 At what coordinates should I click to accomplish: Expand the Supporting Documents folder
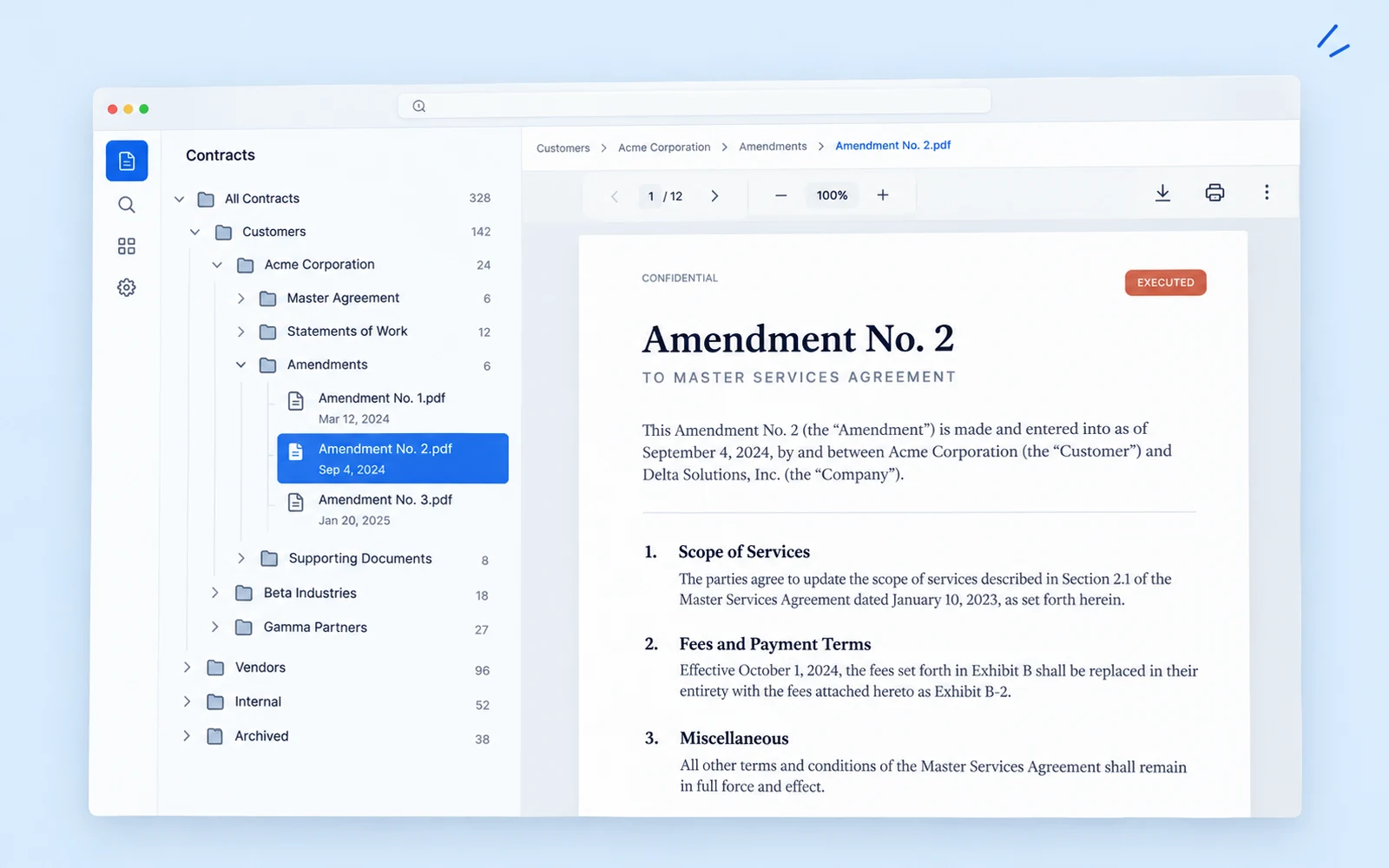pyautogui.click(x=241, y=558)
